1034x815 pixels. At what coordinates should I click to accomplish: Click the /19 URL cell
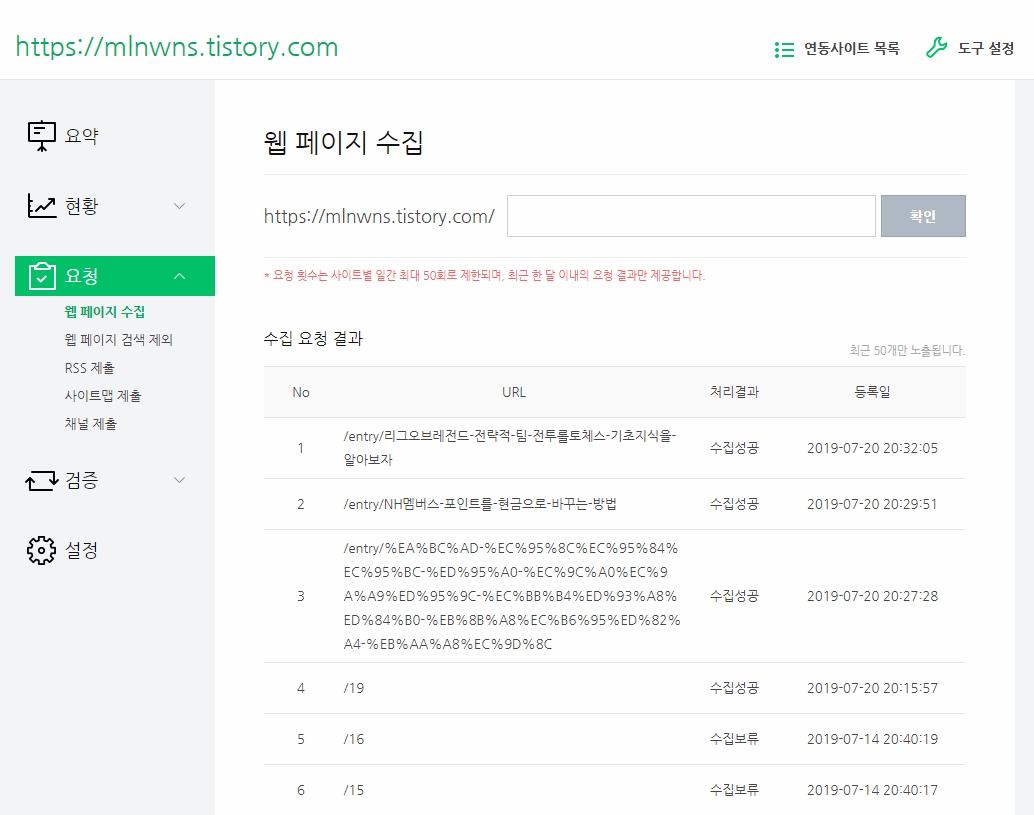pos(353,688)
